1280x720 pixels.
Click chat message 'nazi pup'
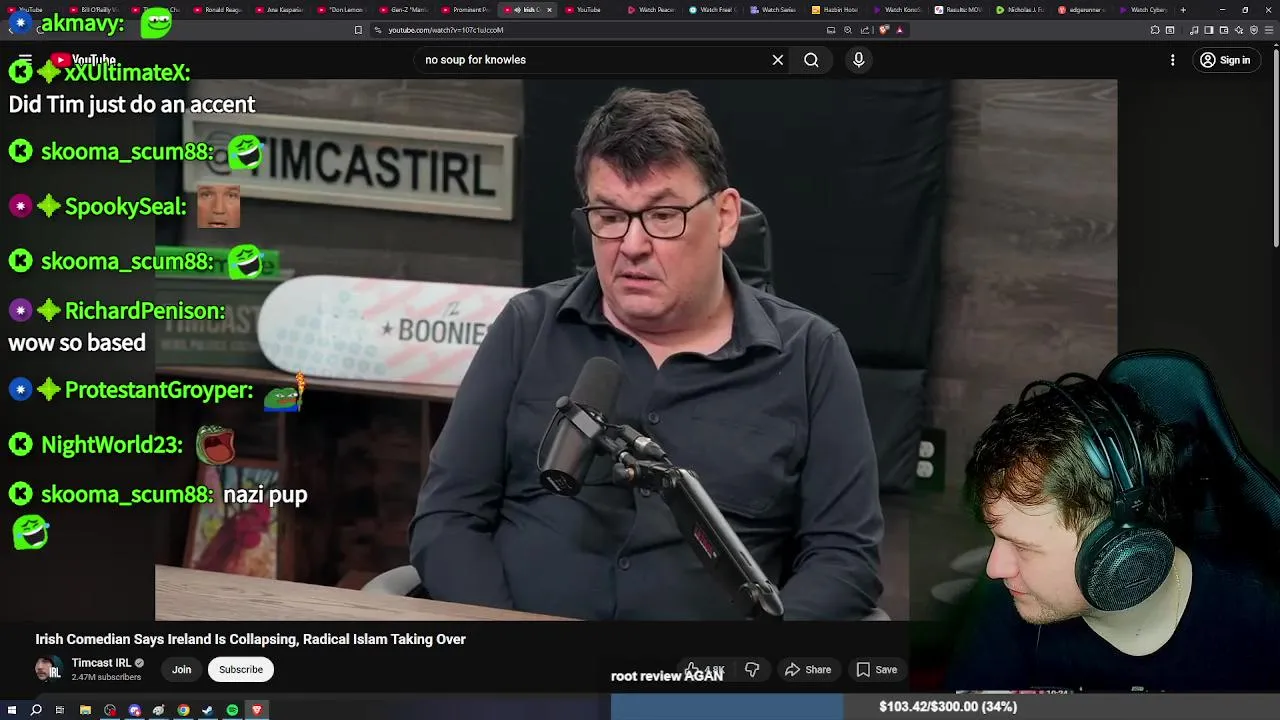265,495
